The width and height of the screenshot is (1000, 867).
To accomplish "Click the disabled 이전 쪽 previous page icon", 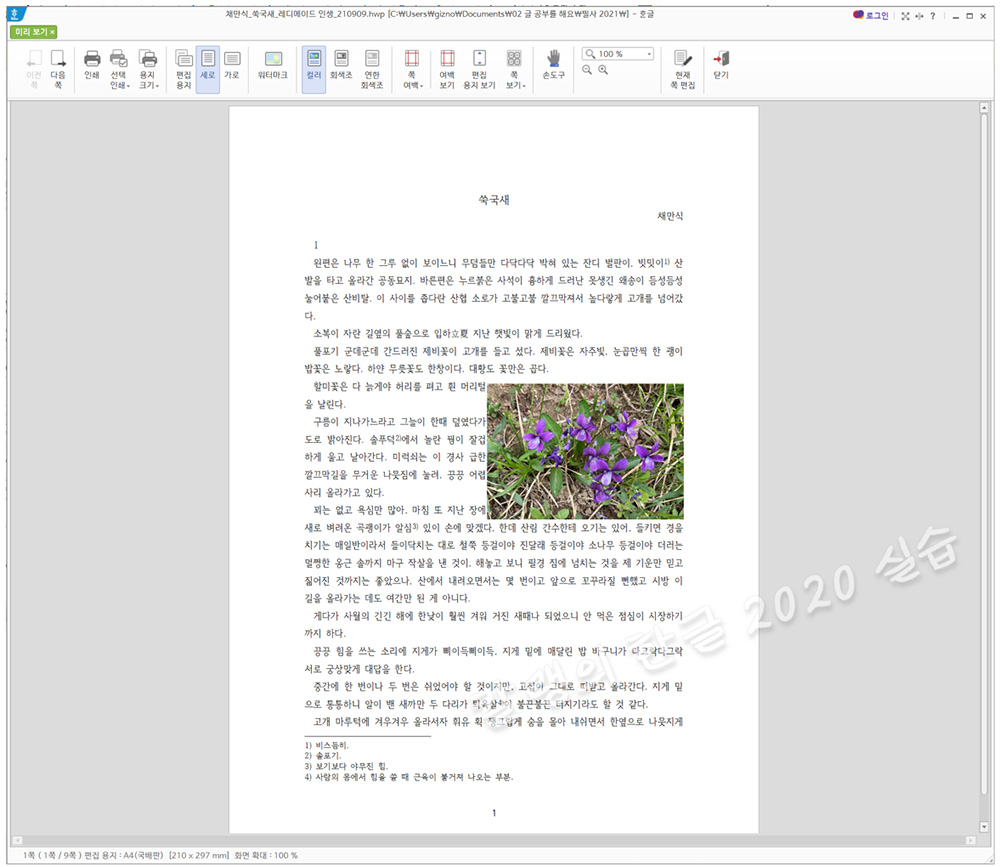I will pyautogui.click(x=34, y=69).
